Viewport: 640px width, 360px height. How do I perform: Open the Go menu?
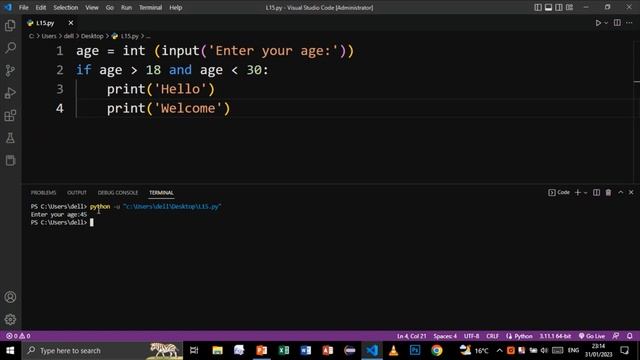[x=109, y=7]
